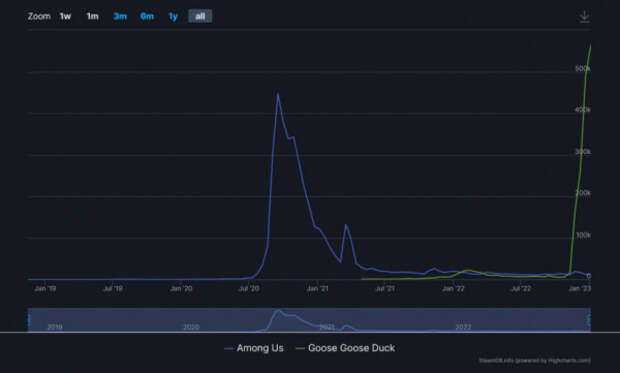This screenshot has height=373, width=620.
Task: Grab the left navigator range handle
Action: pos(28,320)
